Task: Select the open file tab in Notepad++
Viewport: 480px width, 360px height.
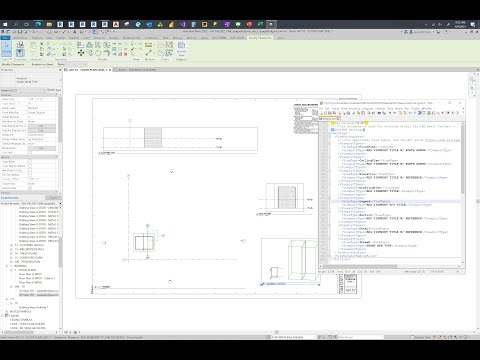Action: click(x=330, y=119)
